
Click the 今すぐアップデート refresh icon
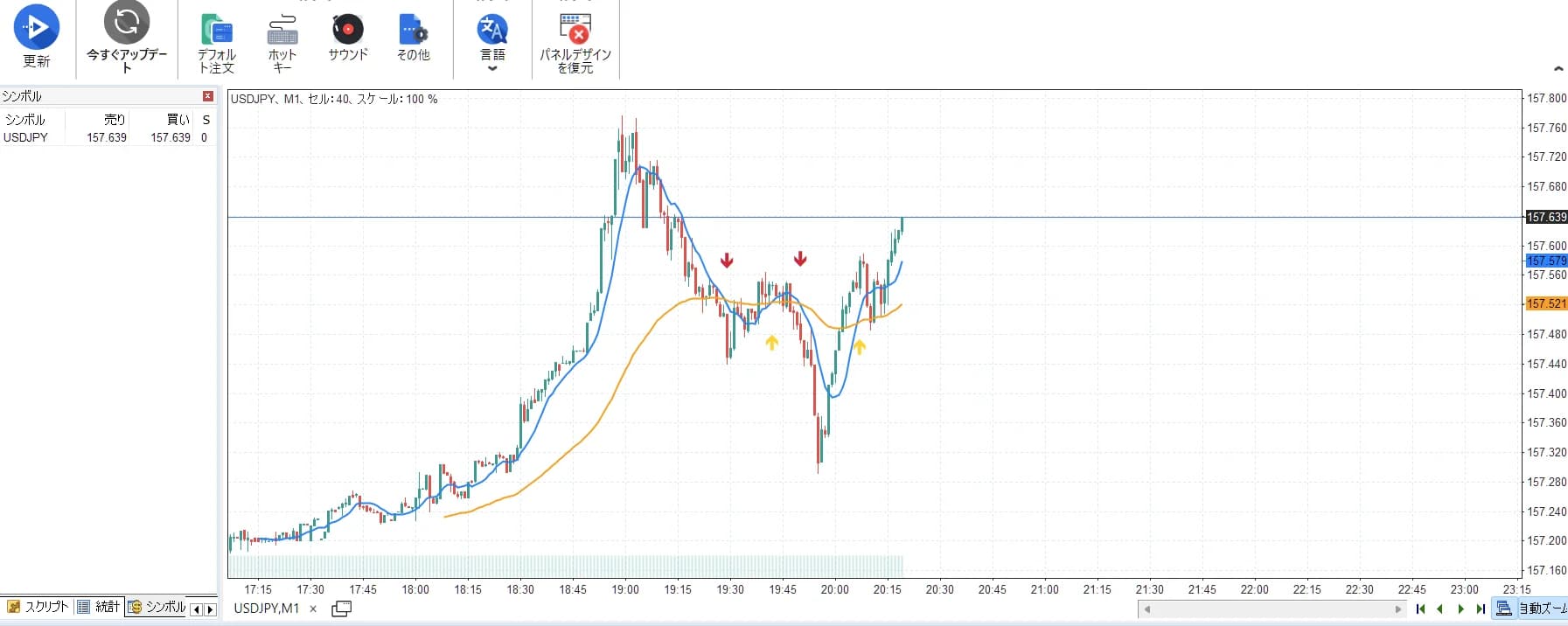click(x=127, y=22)
